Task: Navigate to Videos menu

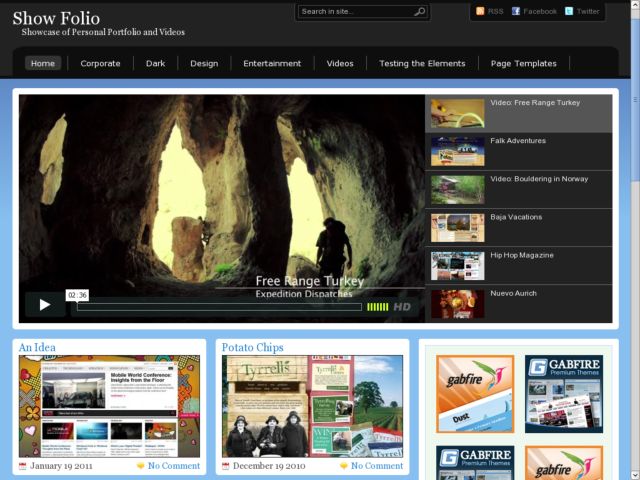Action: 340,63
